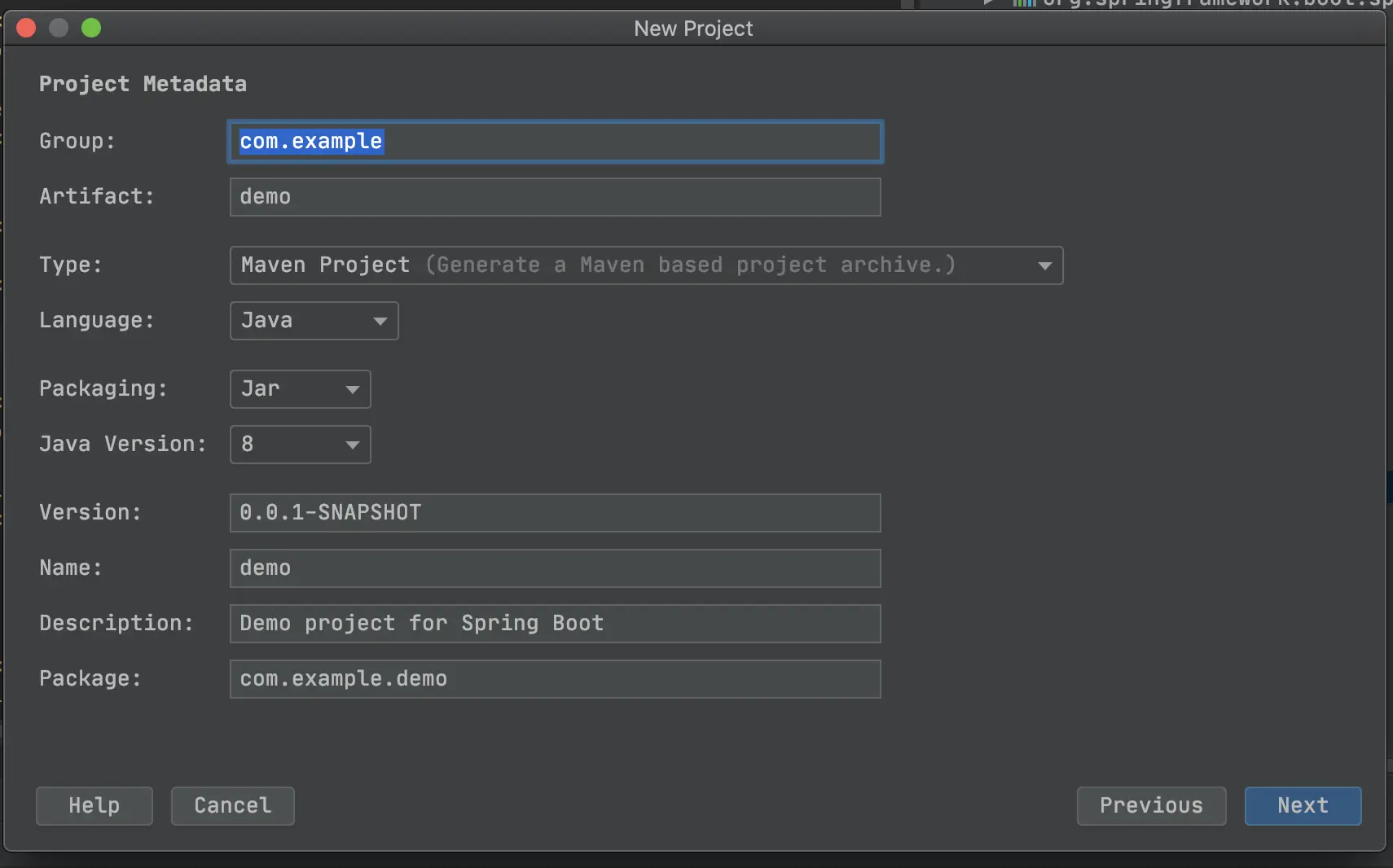Close the dialog with the red button

click(26, 28)
